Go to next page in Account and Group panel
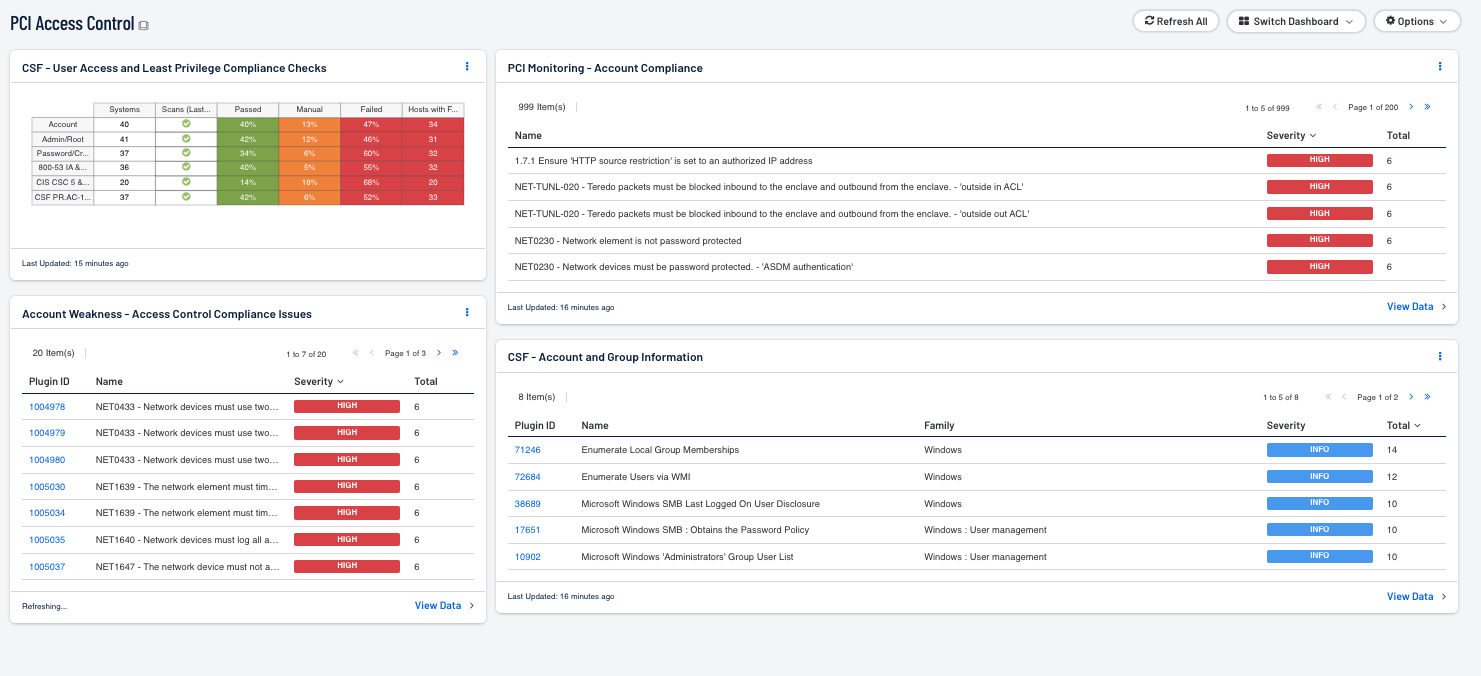The image size is (1481, 676). 1411,397
